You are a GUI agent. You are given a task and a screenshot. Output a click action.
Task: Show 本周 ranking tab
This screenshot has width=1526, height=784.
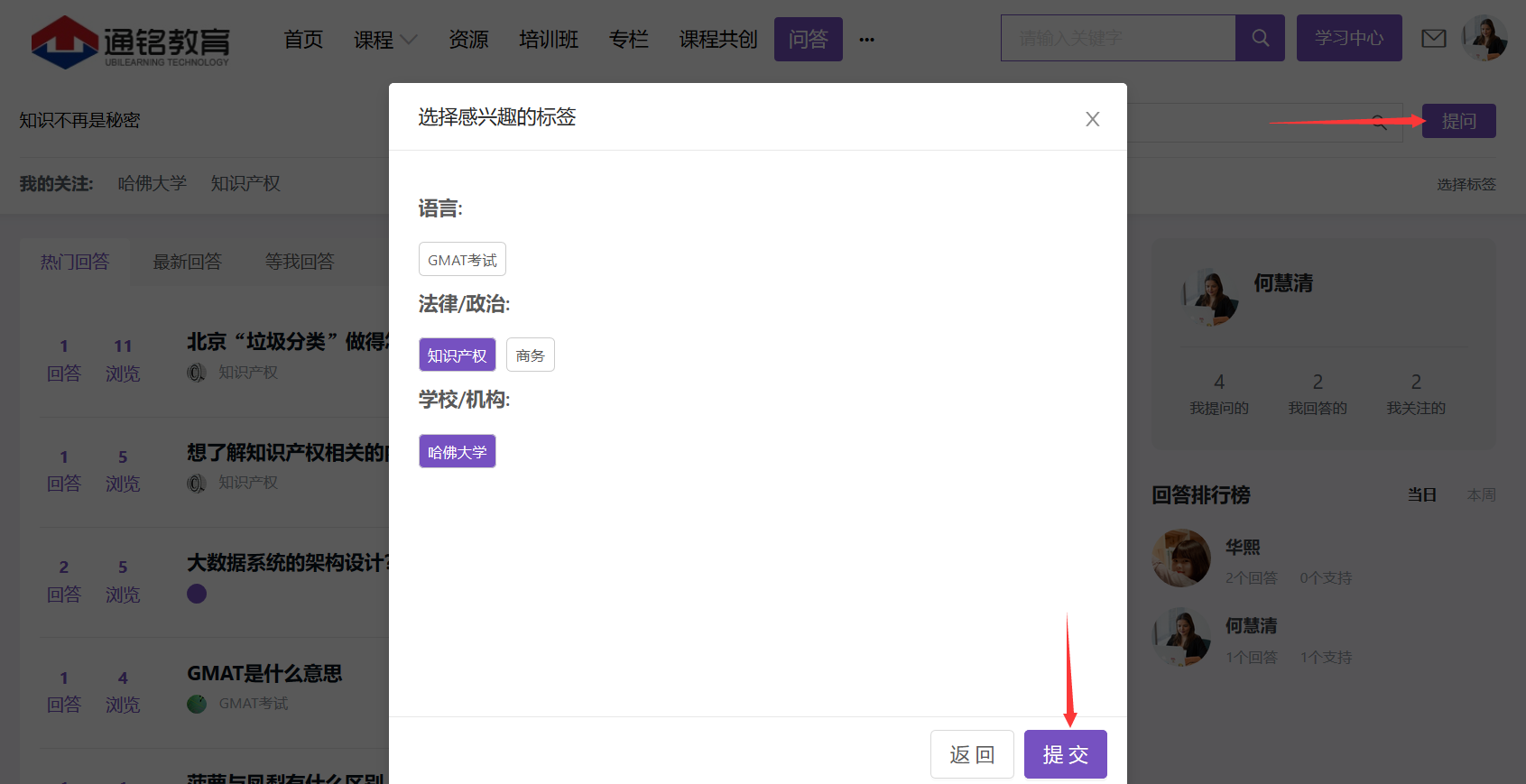[1482, 495]
